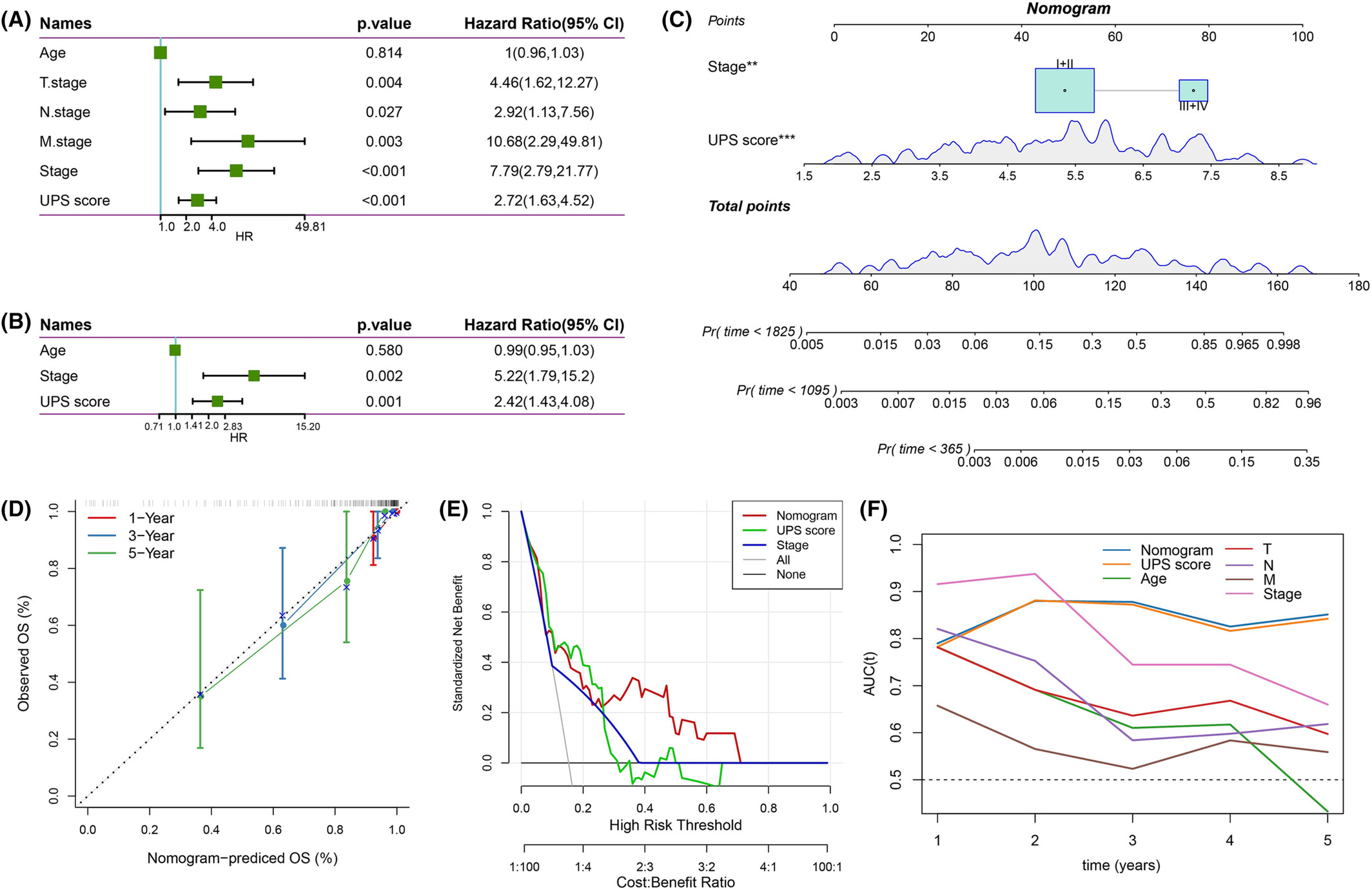Click the High Risk Threshold axis title
This screenshot has height=890, width=1372.
pos(675,826)
